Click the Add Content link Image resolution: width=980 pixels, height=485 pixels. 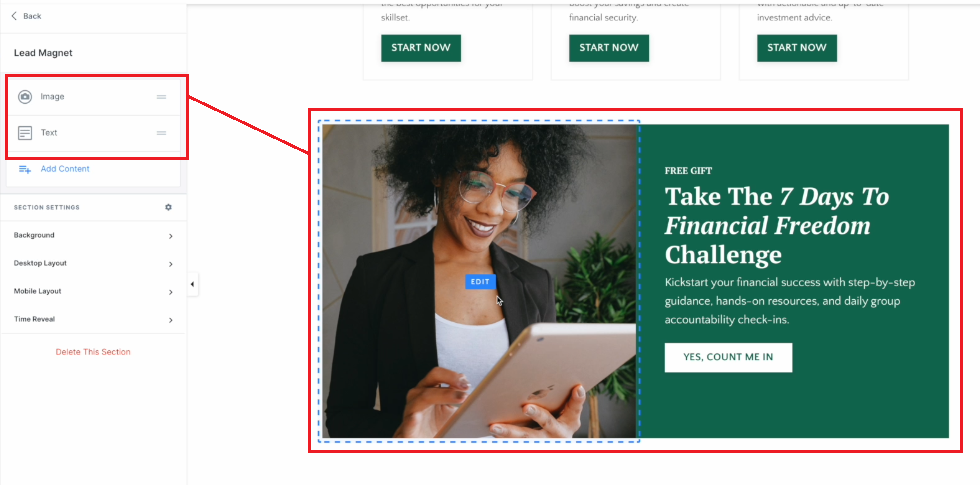click(65, 169)
